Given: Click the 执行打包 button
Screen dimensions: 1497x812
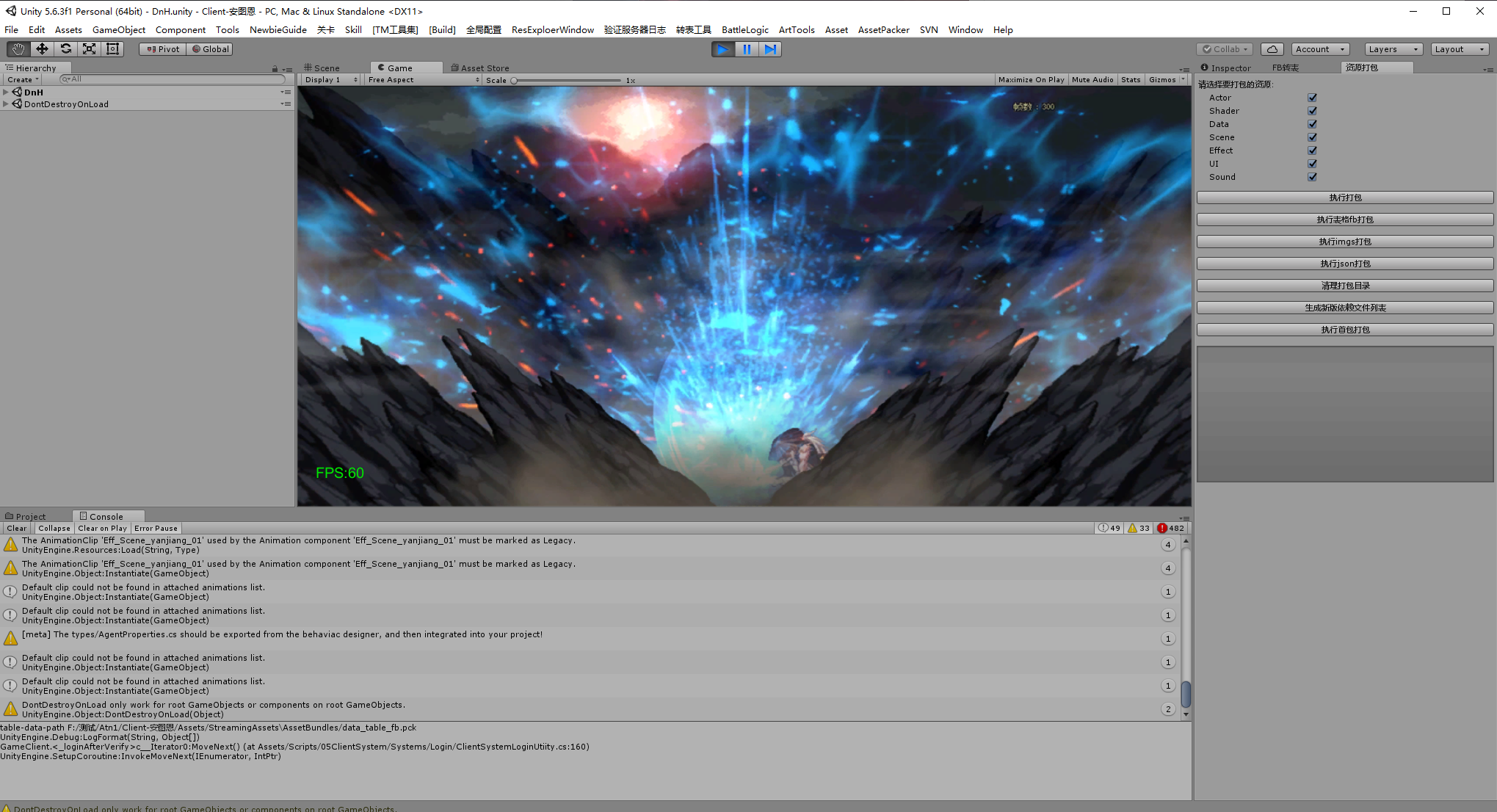Looking at the screenshot, I should tap(1345, 197).
